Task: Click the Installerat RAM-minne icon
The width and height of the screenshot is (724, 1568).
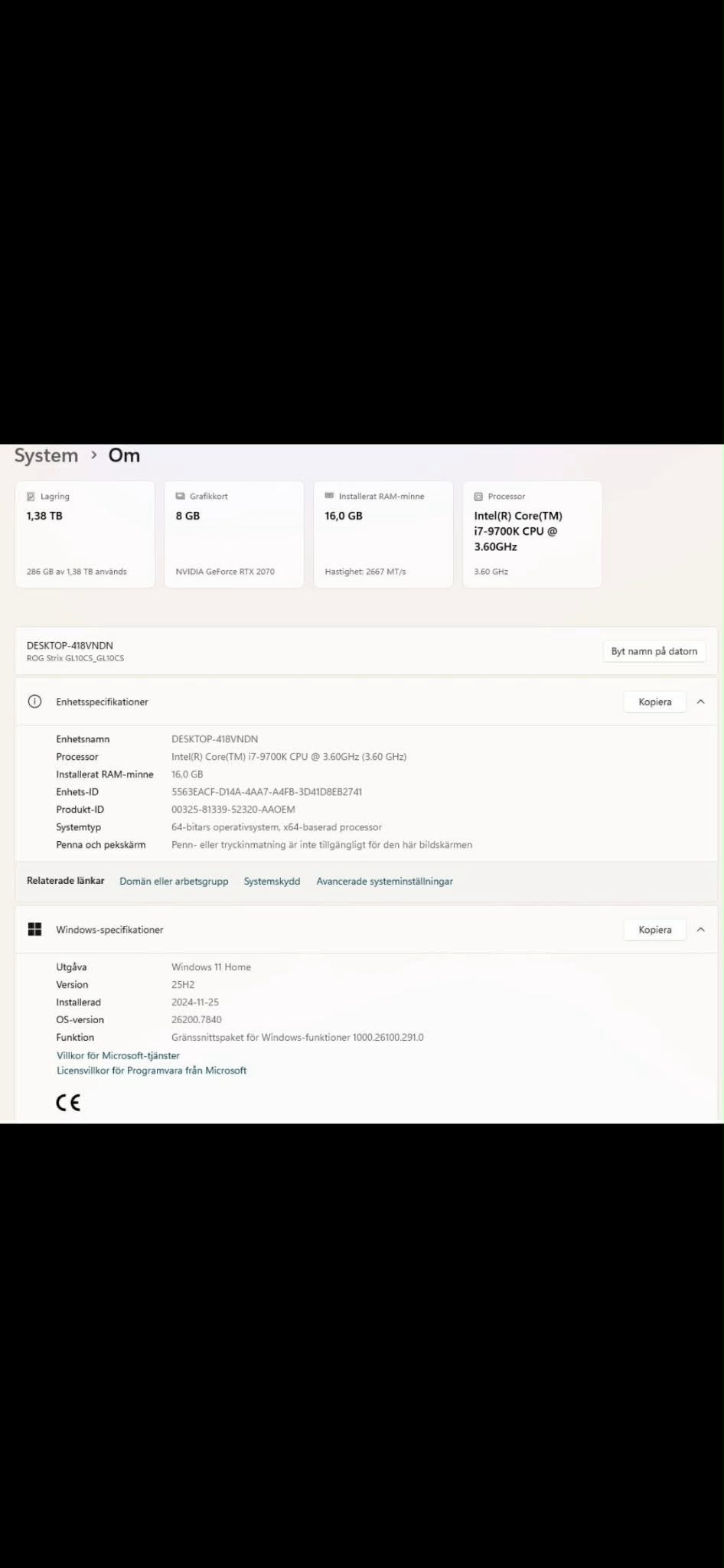Action: click(329, 496)
